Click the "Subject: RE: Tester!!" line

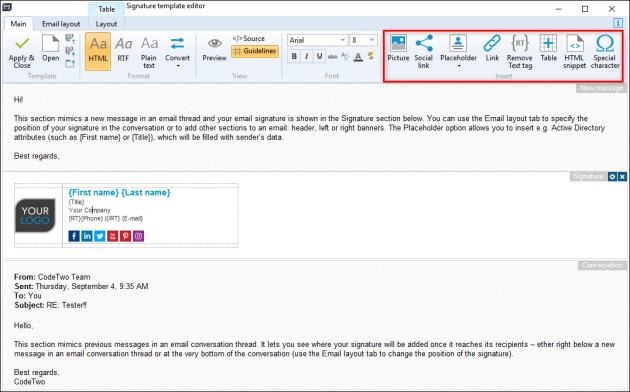[51, 305]
